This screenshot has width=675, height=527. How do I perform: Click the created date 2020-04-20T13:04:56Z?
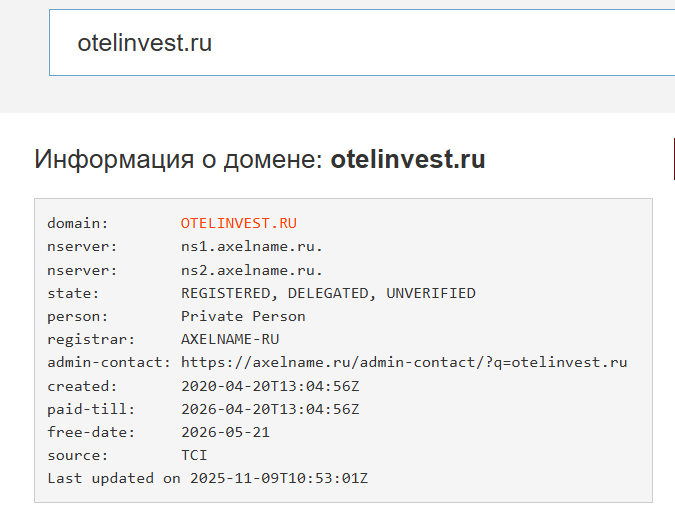coord(270,386)
